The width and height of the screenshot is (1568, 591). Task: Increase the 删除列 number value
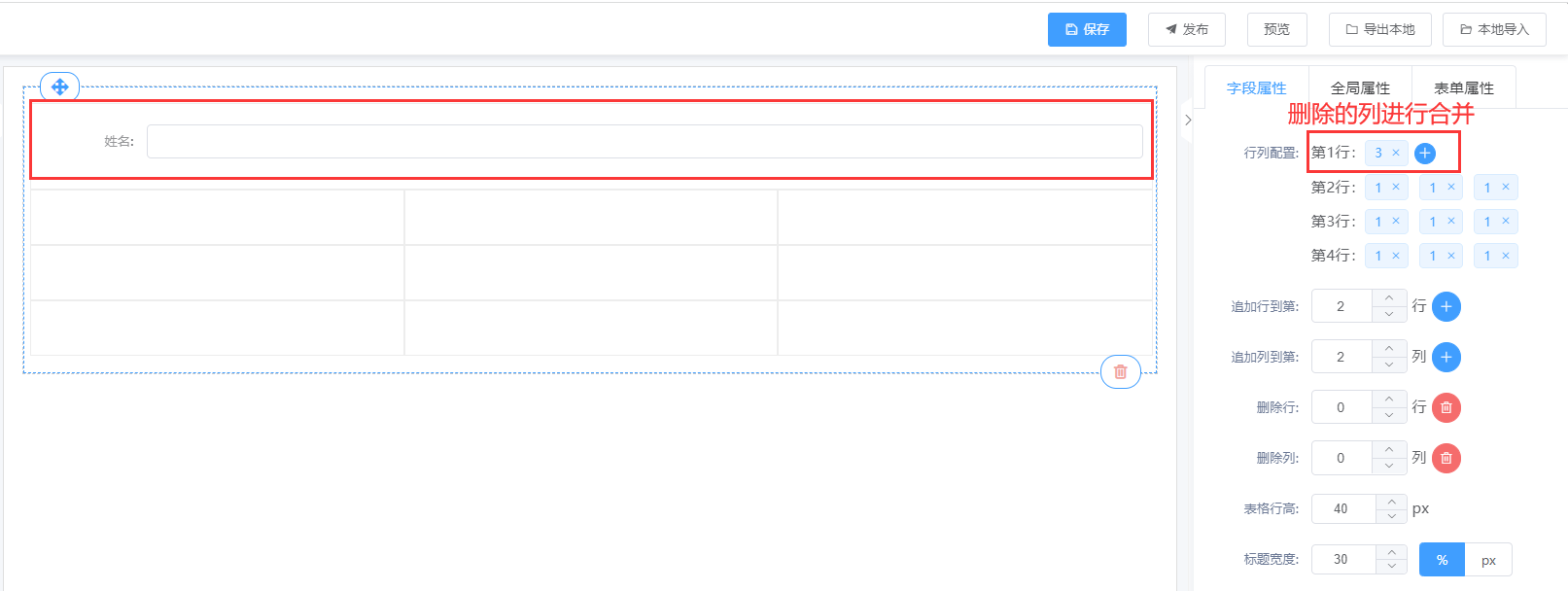(x=1389, y=450)
